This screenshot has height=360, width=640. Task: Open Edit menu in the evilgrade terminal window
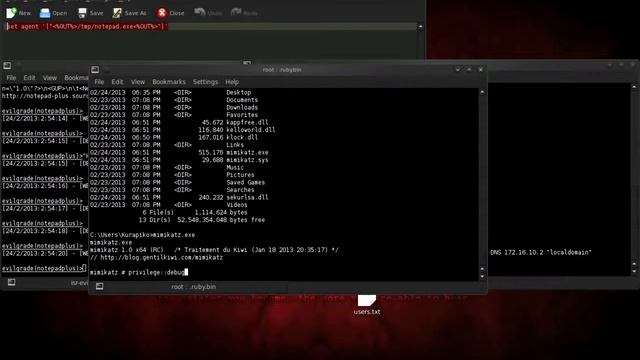29,78
